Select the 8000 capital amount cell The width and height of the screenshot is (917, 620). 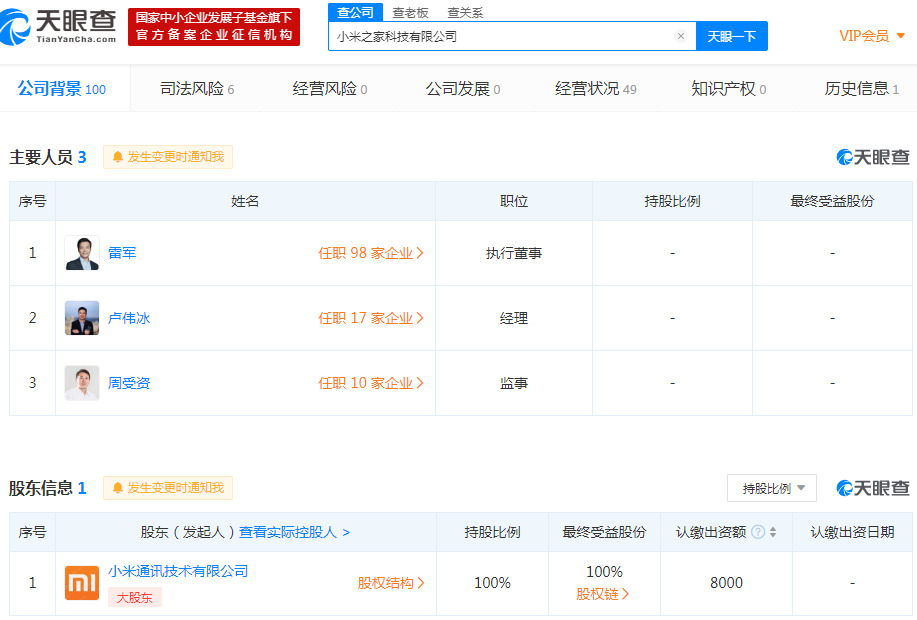coord(726,583)
